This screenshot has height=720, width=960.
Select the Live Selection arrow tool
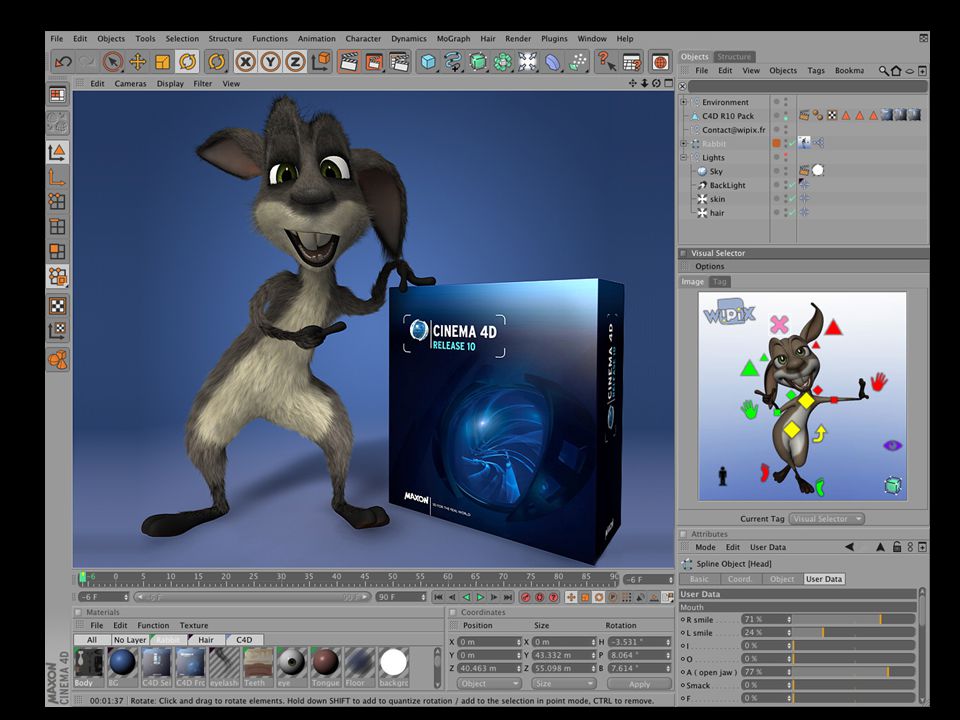click(113, 62)
